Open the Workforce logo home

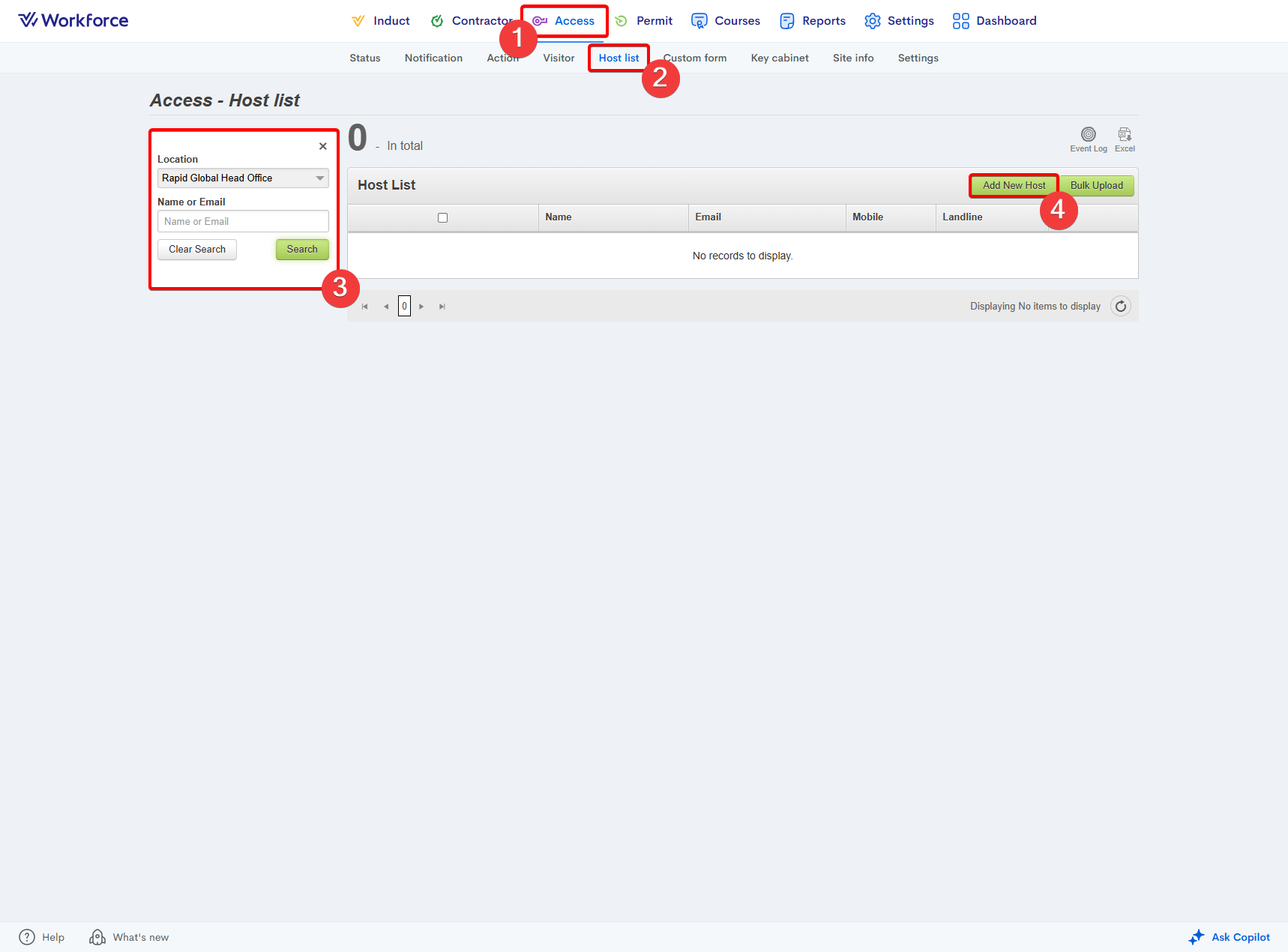(73, 20)
